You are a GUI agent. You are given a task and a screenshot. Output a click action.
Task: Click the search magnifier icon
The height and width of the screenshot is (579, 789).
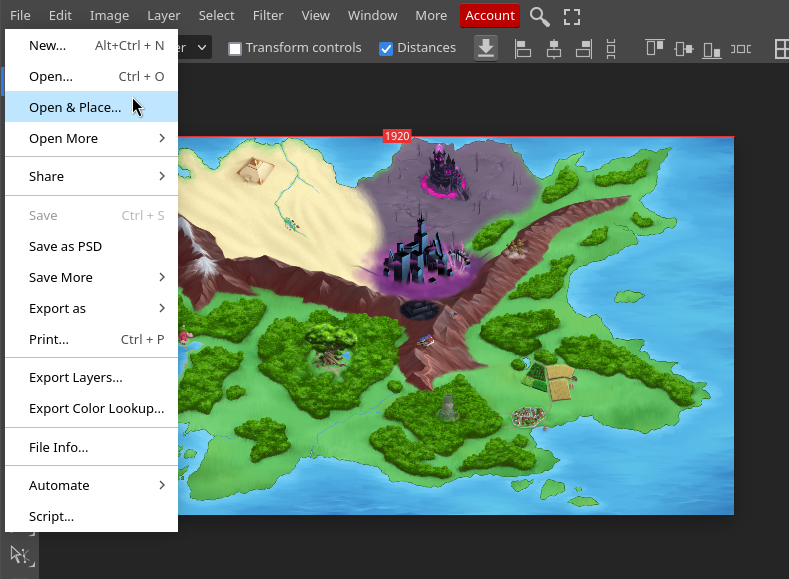tap(540, 16)
